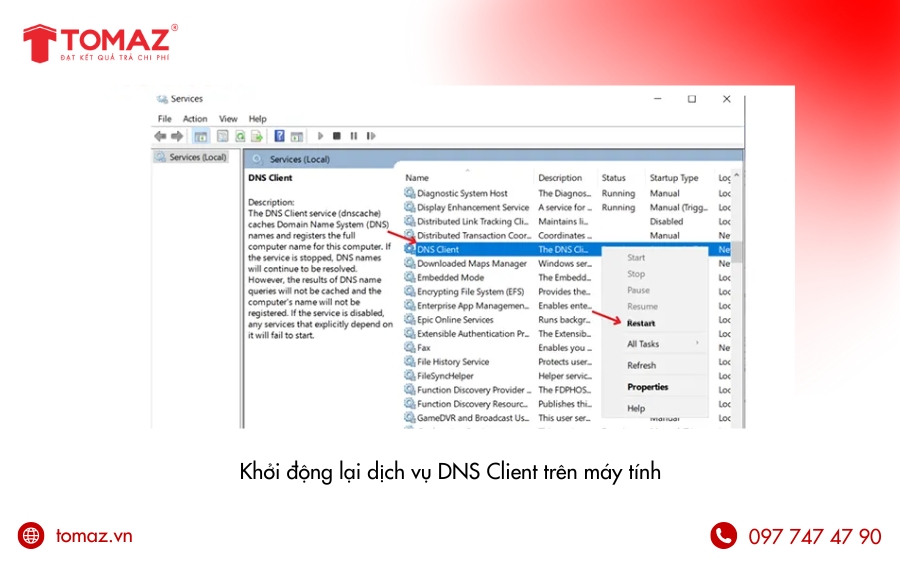Sort by the Description column header
The height and width of the screenshot is (563, 900).
(x=560, y=178)
